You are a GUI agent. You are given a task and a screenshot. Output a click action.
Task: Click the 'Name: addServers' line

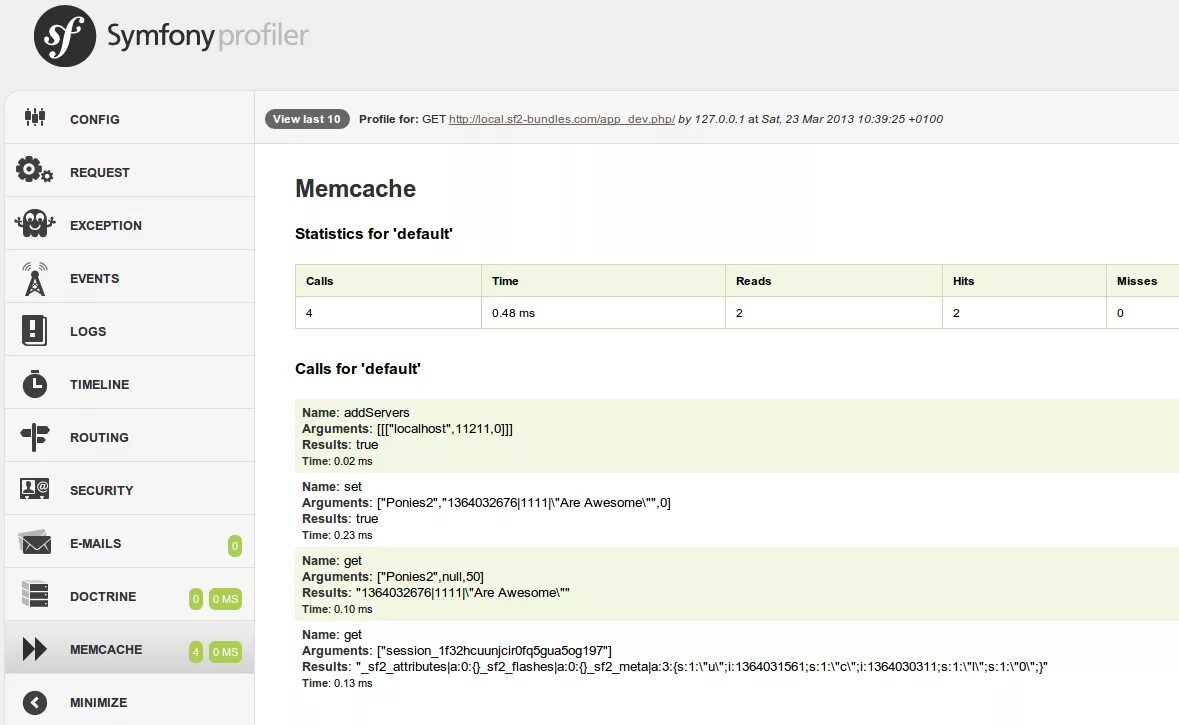pyautogui.click(x=356, y=412)
